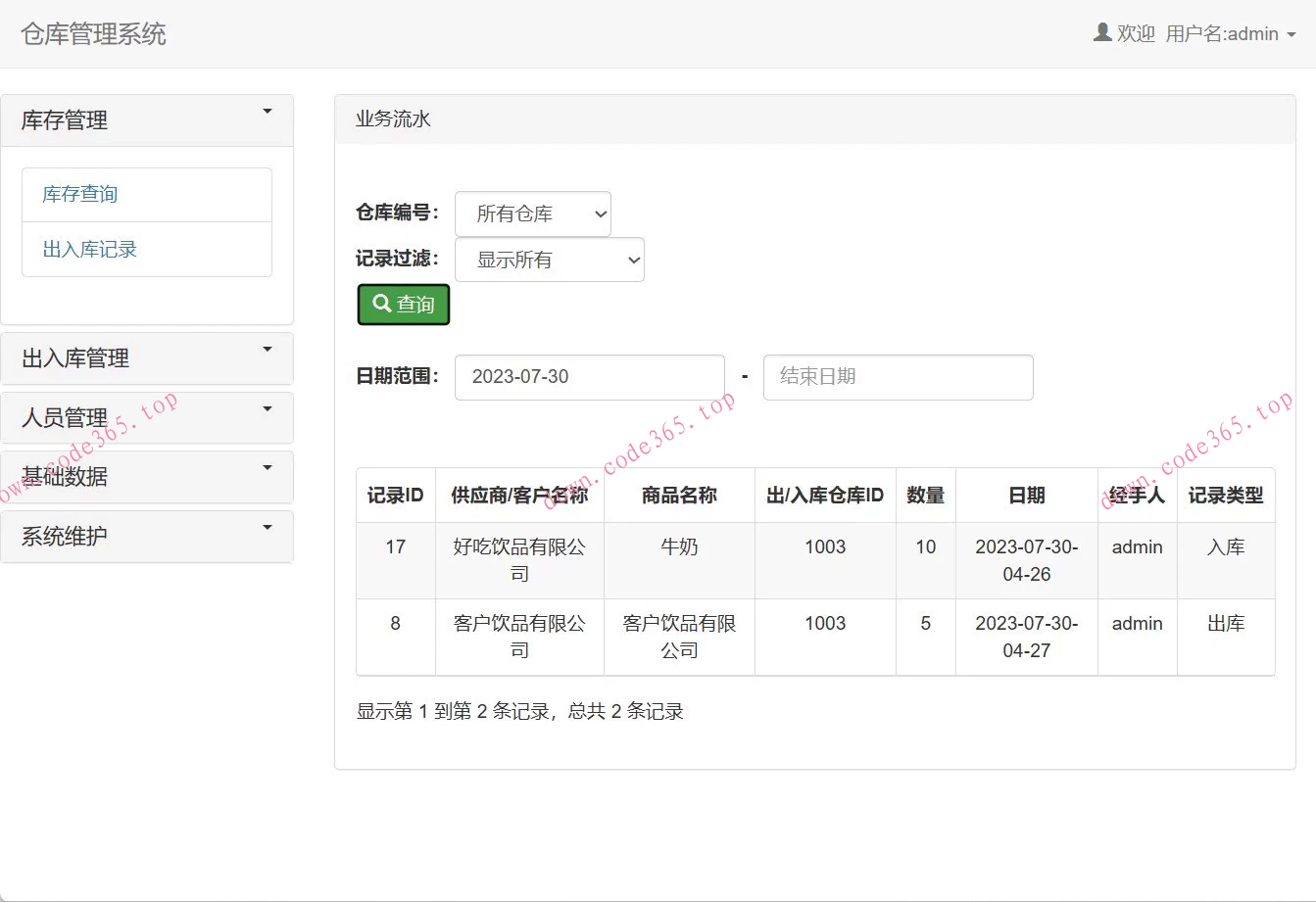Open the 仓库编号 warehouse dropdown
Viewport: 1316px width, 902px height.
click(x=532, y=214)
